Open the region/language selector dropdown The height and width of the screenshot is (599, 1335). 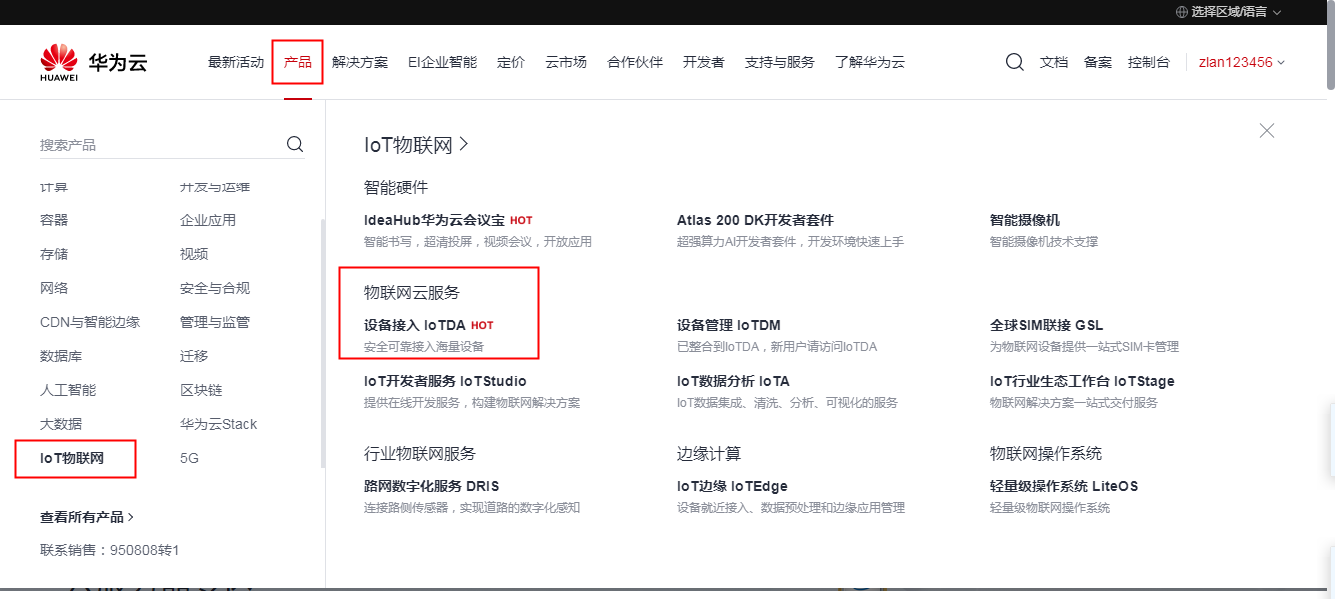coord(1228,12)
